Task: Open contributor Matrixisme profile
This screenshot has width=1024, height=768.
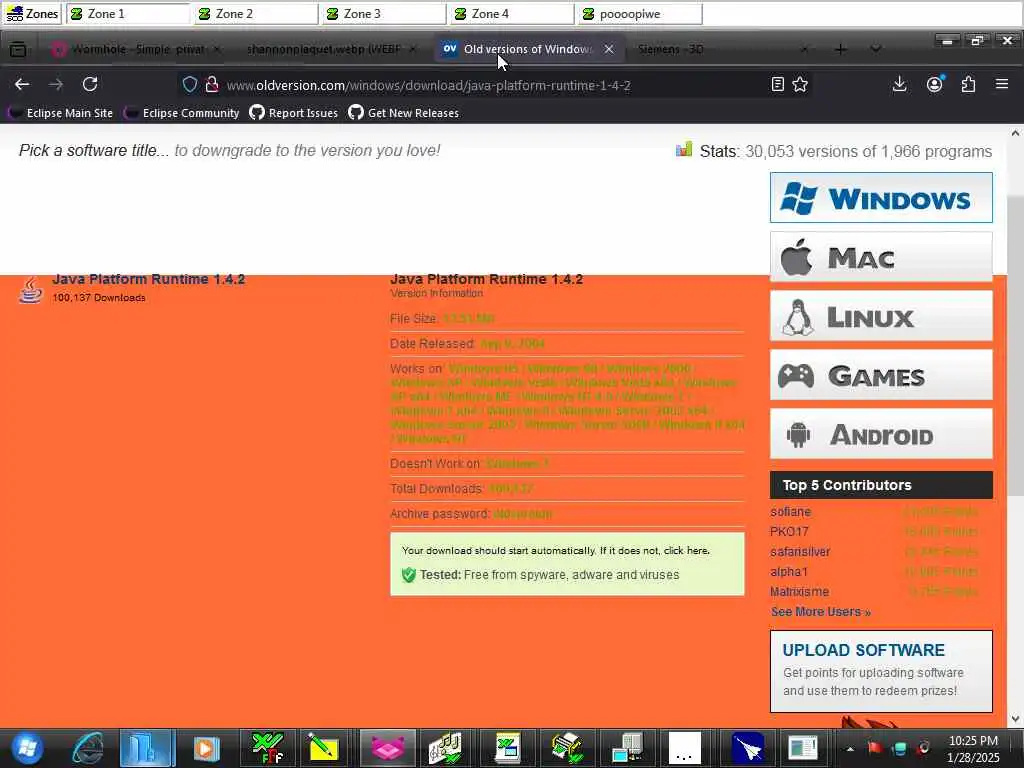Action: click(x=799, y=592)
